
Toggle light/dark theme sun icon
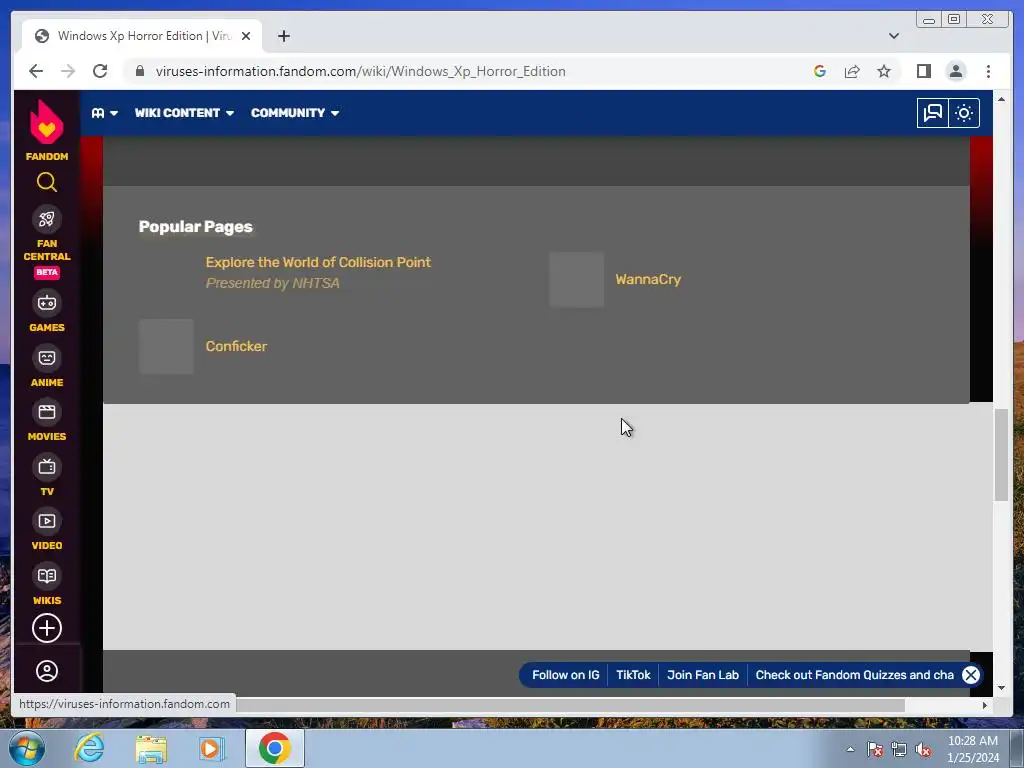tap(964, 113)
